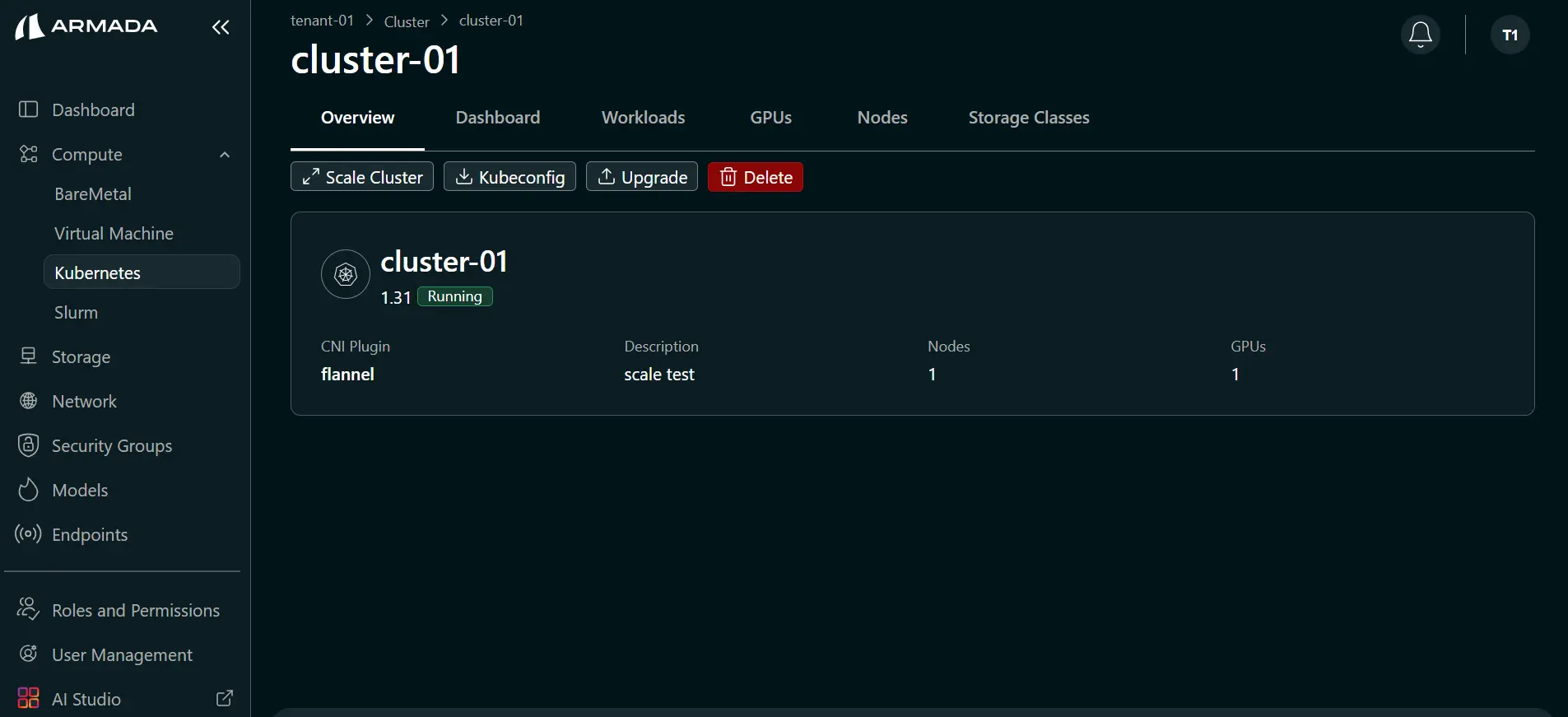Open User Management page

coord(122,654)
